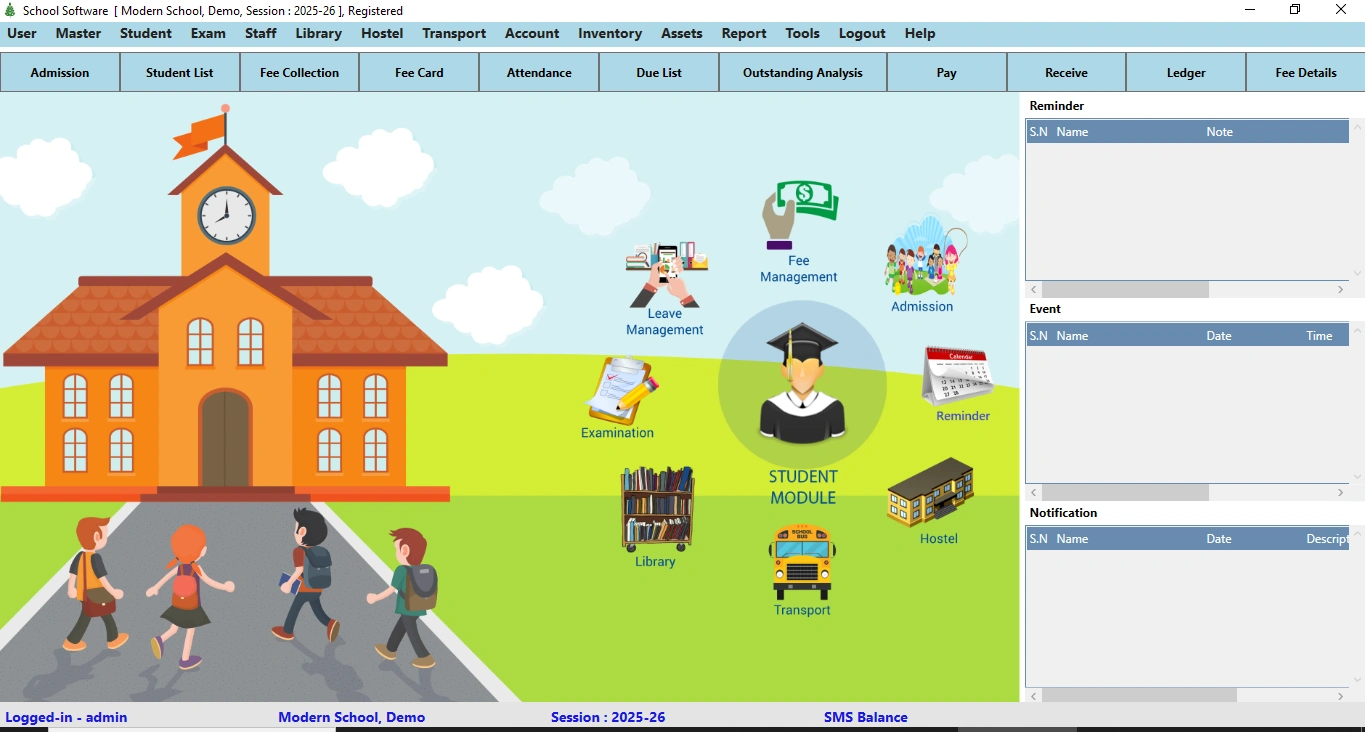Open the Inventory menu
Screen dimensions: 1365x732
pos(610,33)
